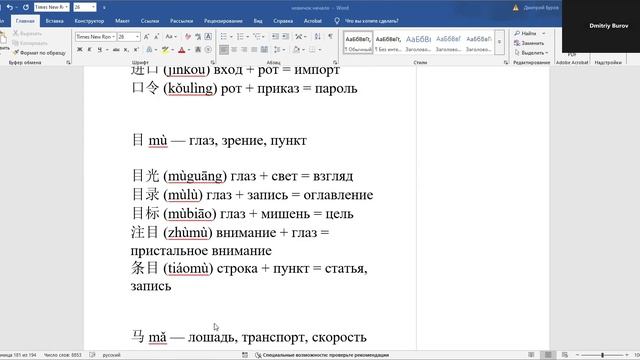Apply subscript formatting (x₂)
The width and height of the screenshot is (640, 360).
(126, 50)
